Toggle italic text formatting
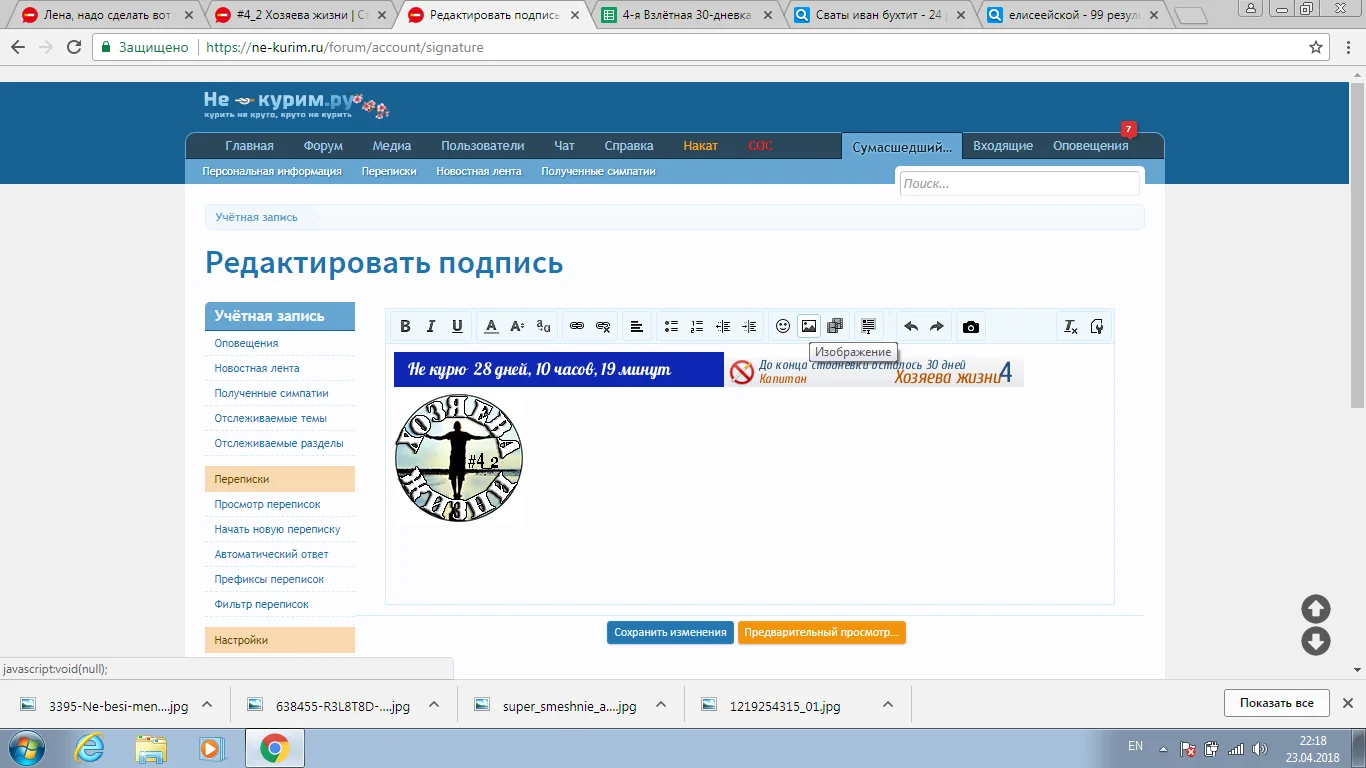 (x=431, y=326)
